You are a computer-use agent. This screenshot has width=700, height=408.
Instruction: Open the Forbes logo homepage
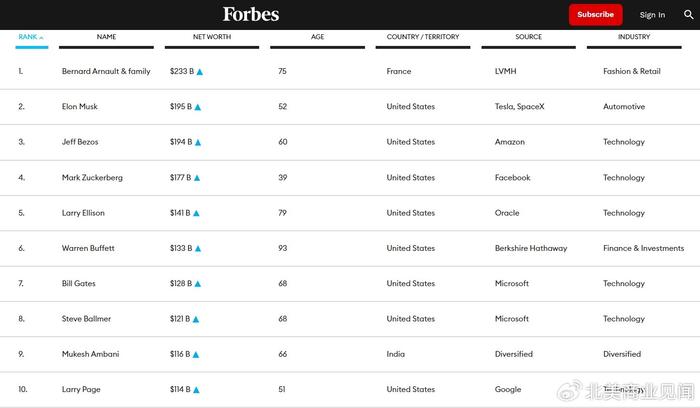(x=251, y=14)
